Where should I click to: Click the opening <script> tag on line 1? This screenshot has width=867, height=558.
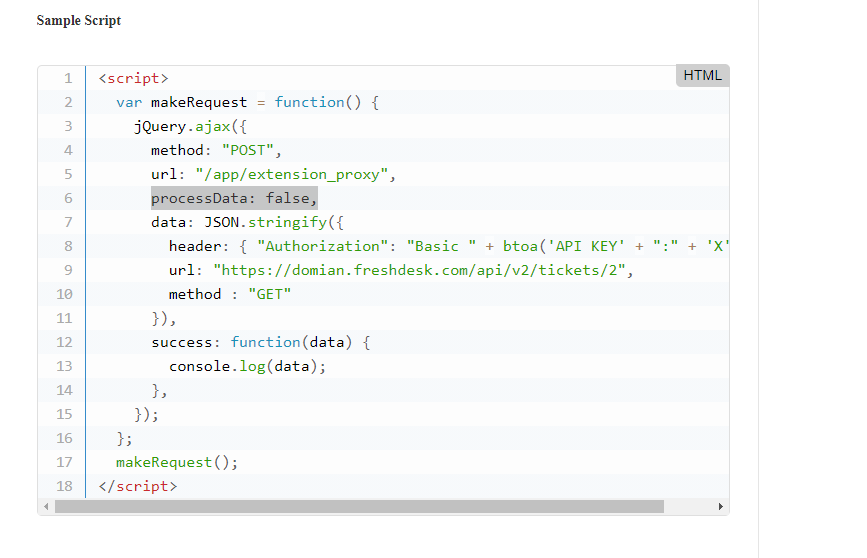click(133, 79)
